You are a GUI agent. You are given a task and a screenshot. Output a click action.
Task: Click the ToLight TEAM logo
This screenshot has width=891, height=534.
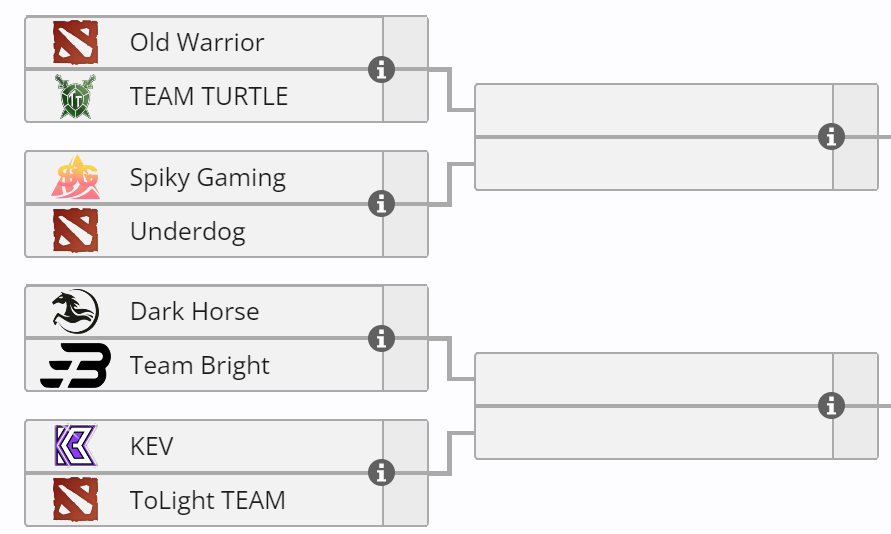point(75,500)
